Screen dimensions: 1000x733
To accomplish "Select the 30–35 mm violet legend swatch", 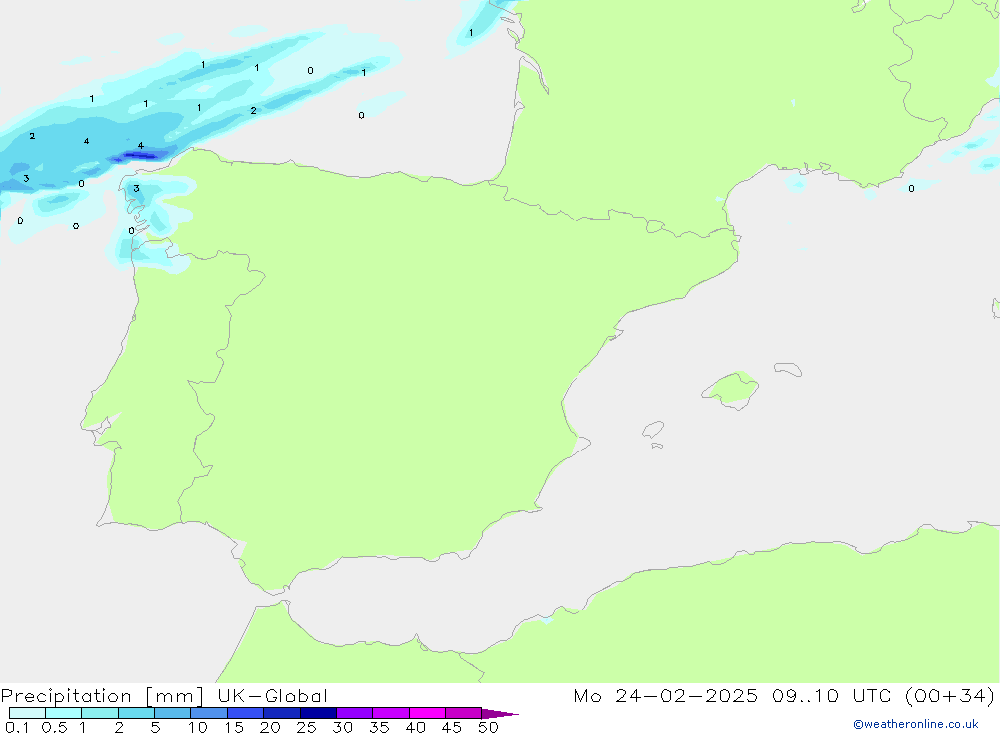I will click(354, 713).
